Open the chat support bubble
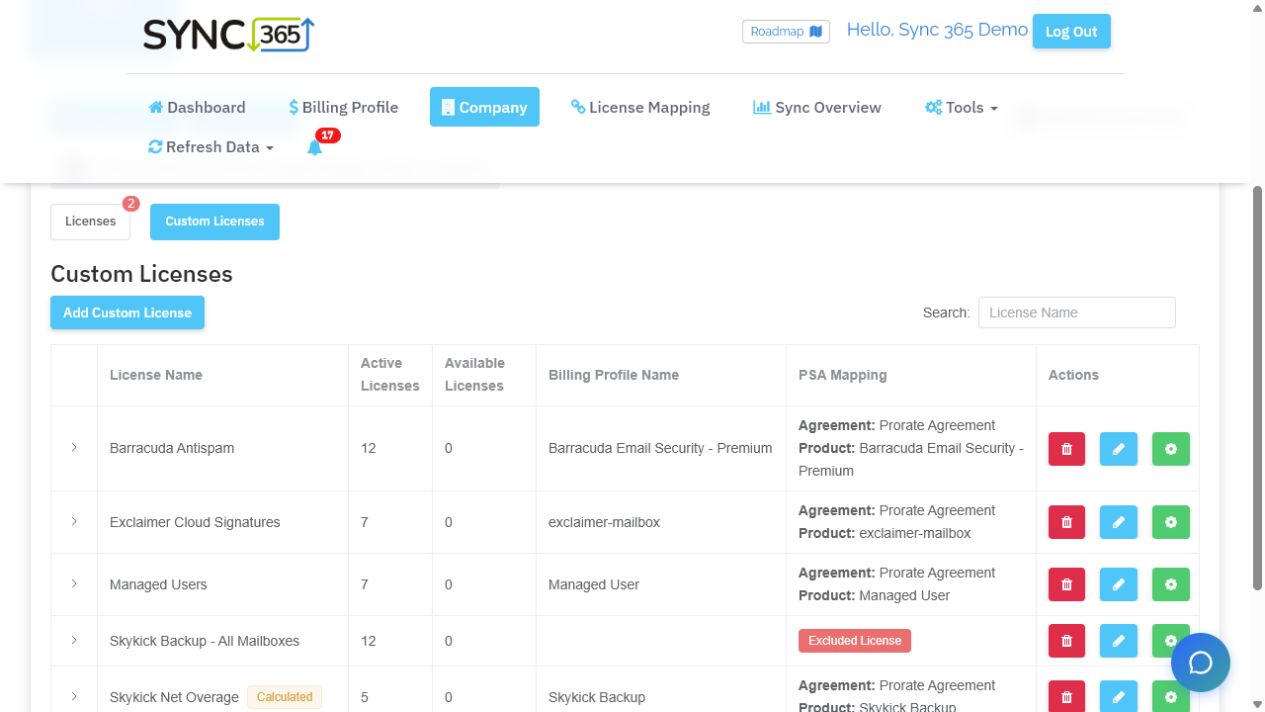The image size is (1265, 712). coord(1200,663)
